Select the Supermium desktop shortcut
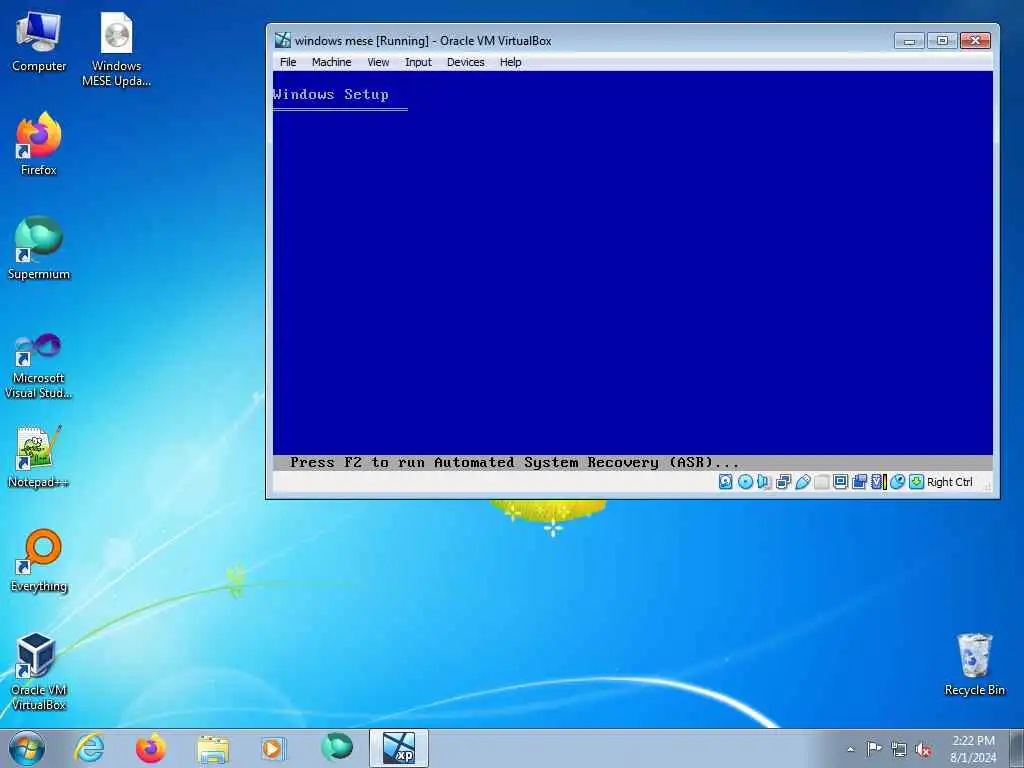 (x=39, y=248)
